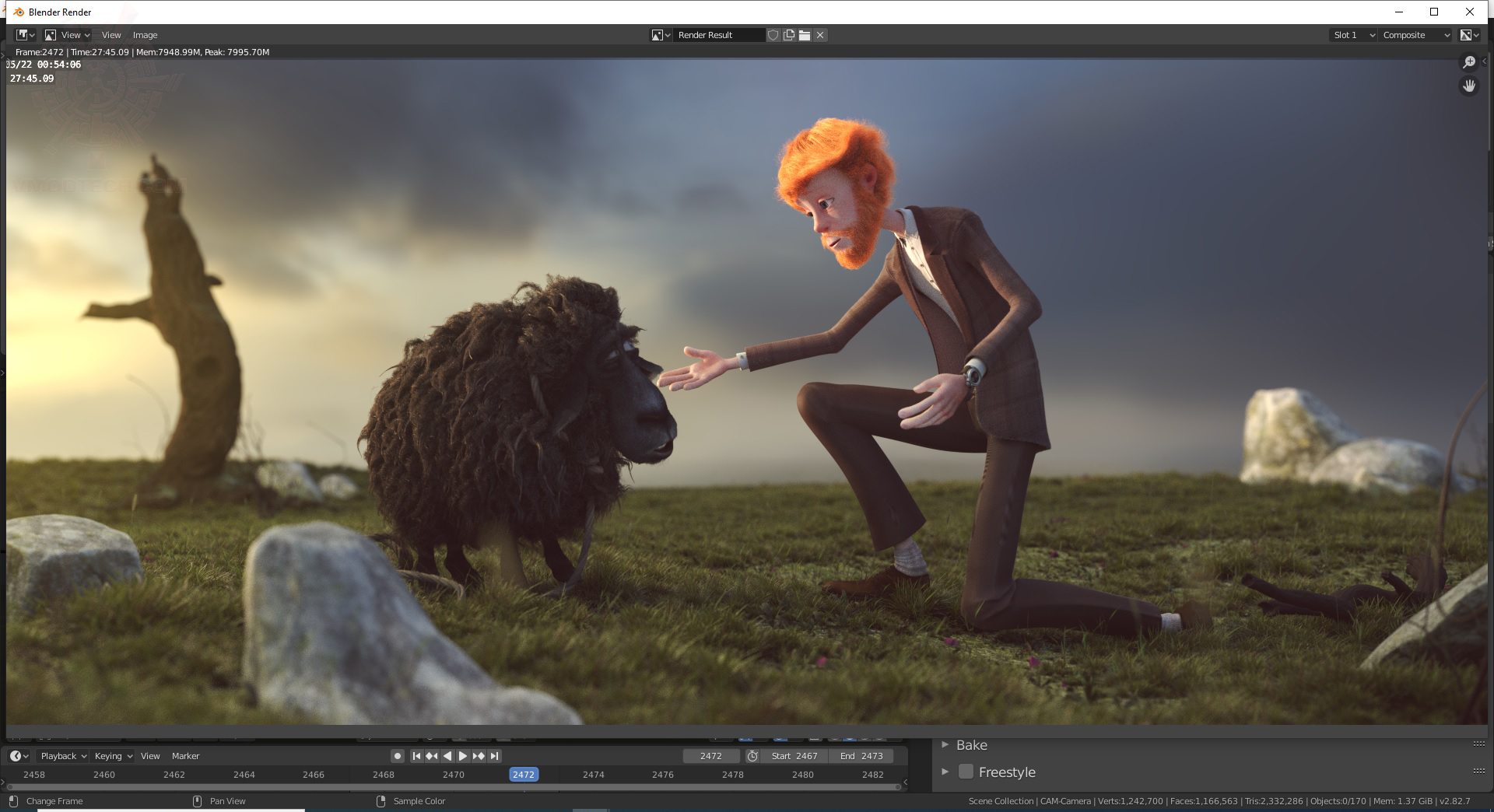Open the Slot 1 dropdown
This screenshot has width=1494, height=812.
tap(1354, 35)
